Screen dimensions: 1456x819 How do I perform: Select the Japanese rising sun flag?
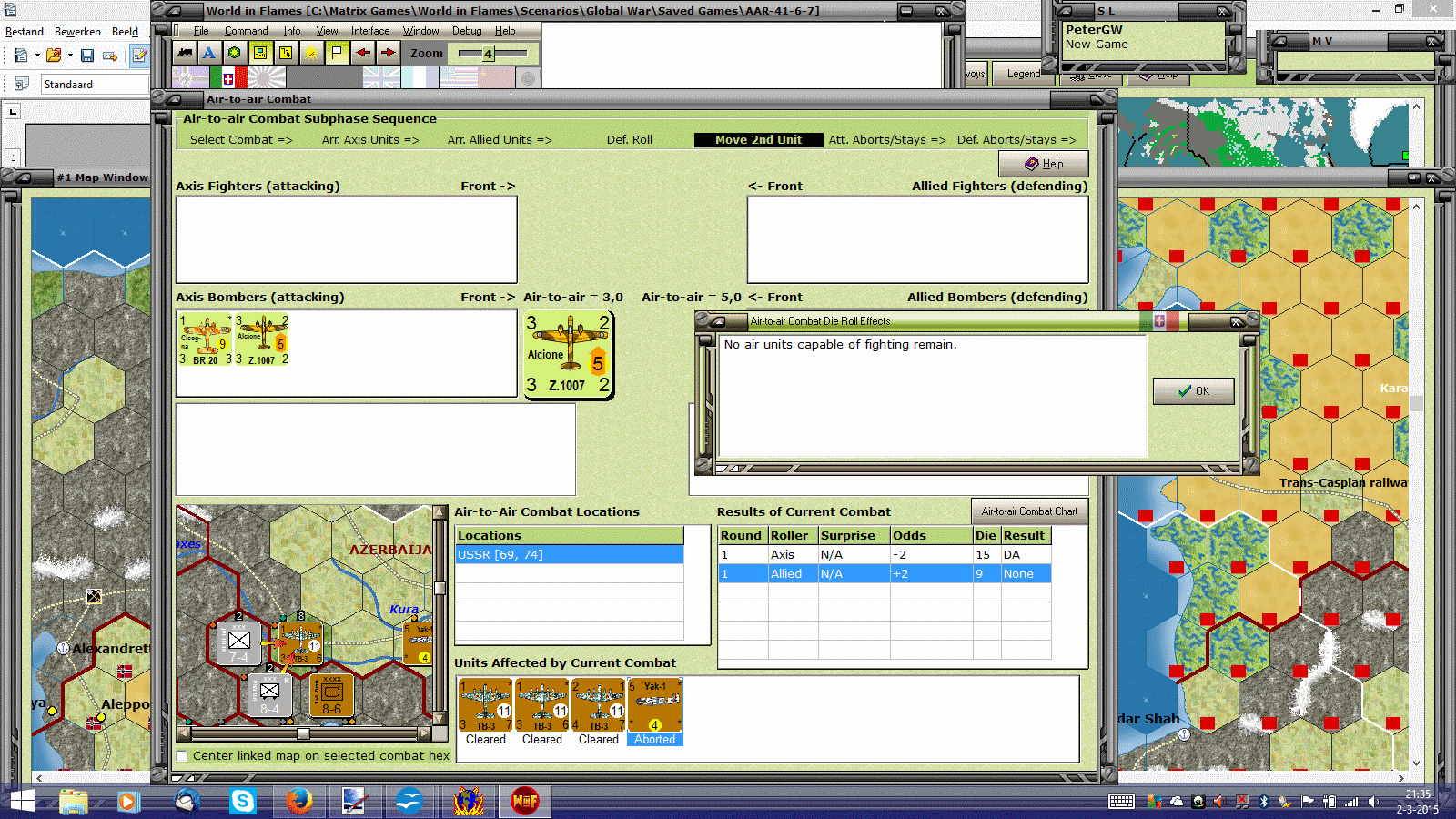click(x=267, y=78)
